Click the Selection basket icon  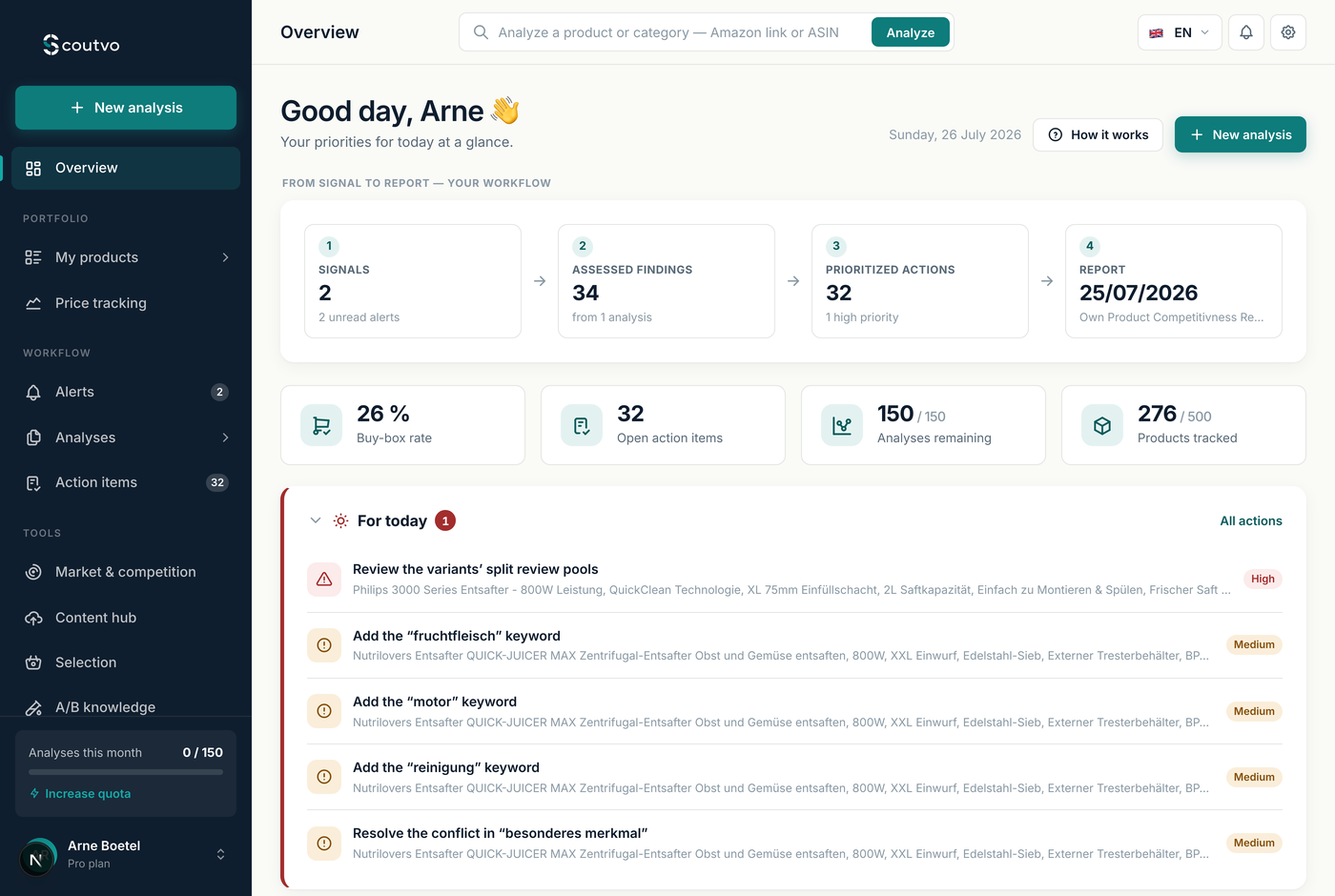click(x=33, y=662)
